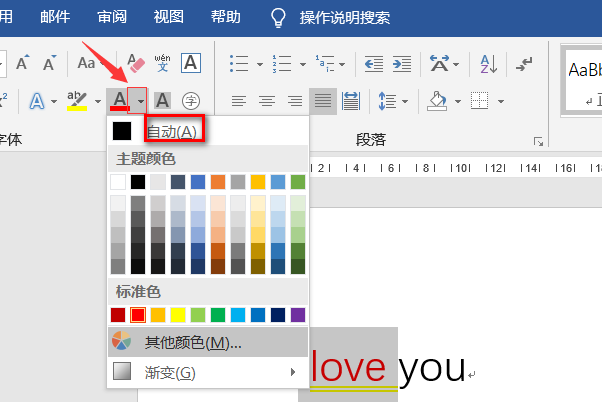
Task: Open Enclose Characters circled icon
Action: tap(191, 101)
